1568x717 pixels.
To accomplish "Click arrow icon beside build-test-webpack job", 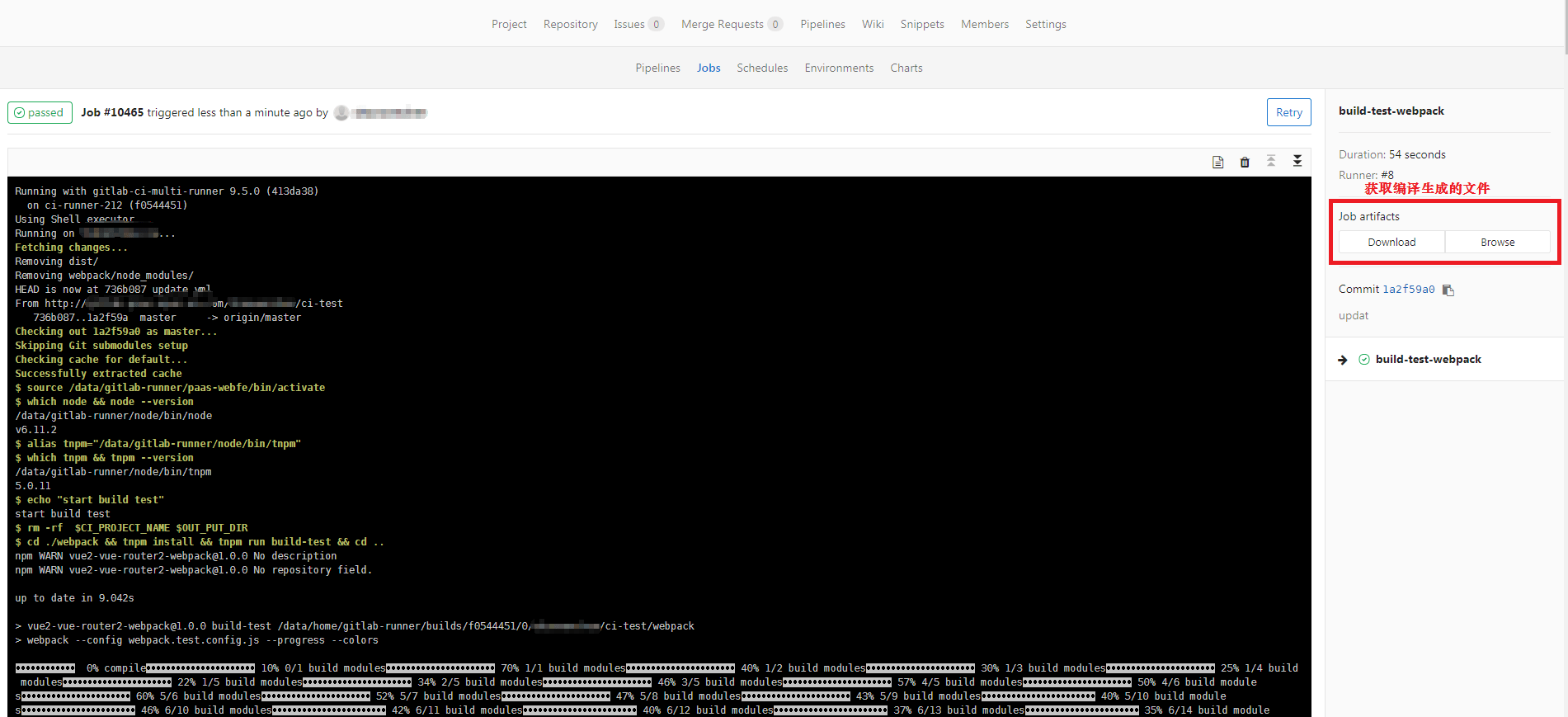I will tap(1343, 360).
